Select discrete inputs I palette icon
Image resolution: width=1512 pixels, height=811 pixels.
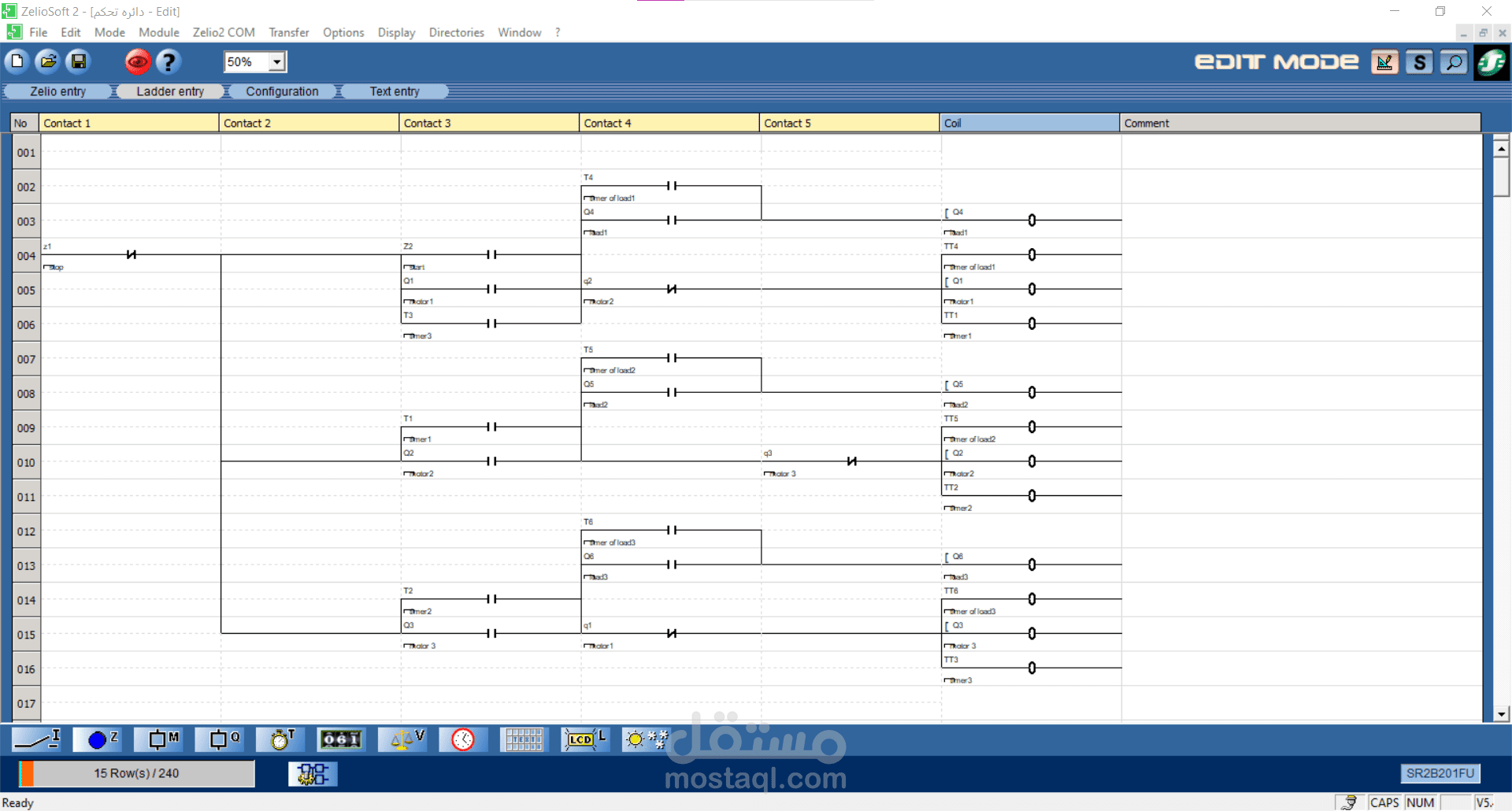[x=37, y=739]
